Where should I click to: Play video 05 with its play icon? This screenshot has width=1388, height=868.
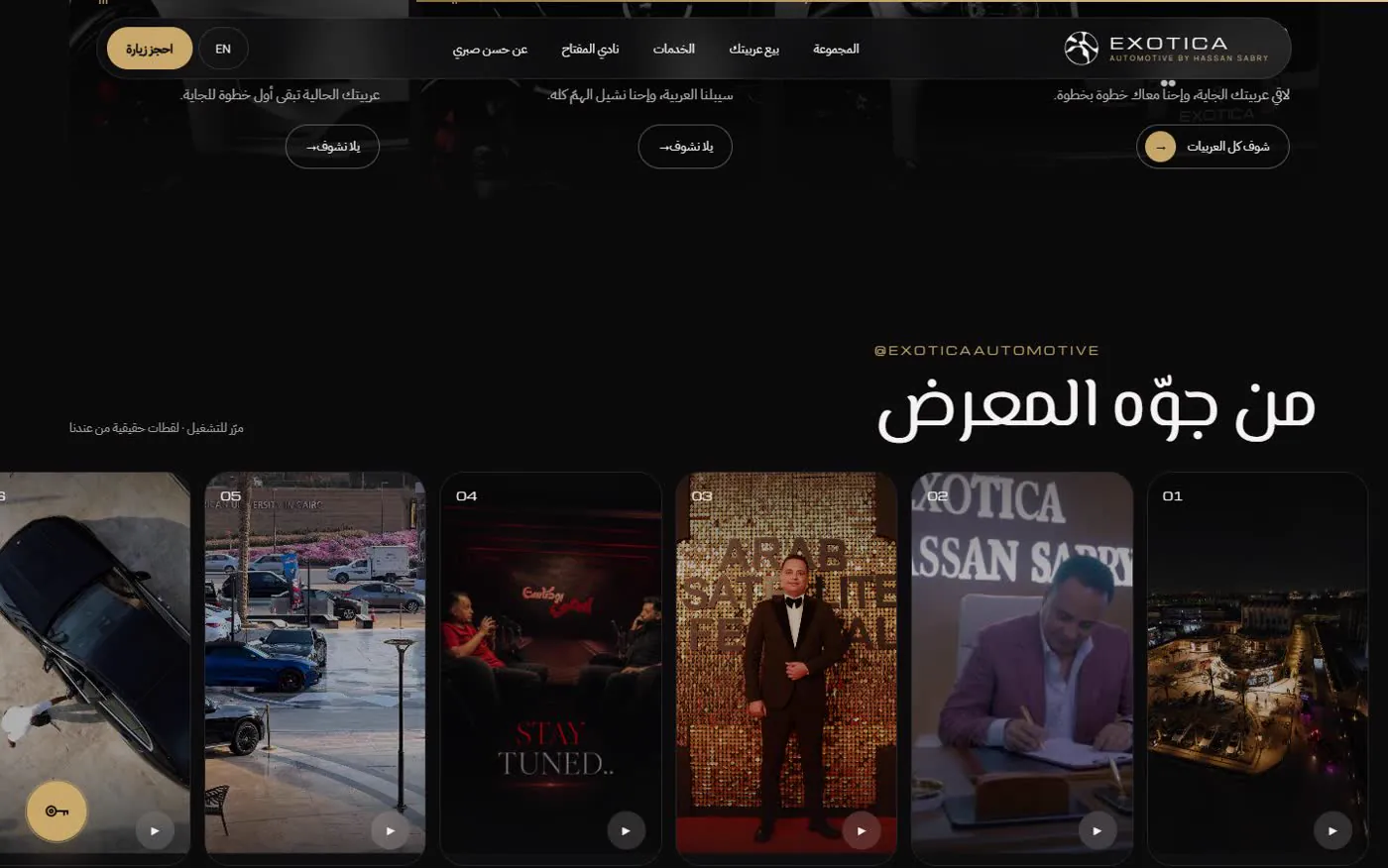click(390, 830)
